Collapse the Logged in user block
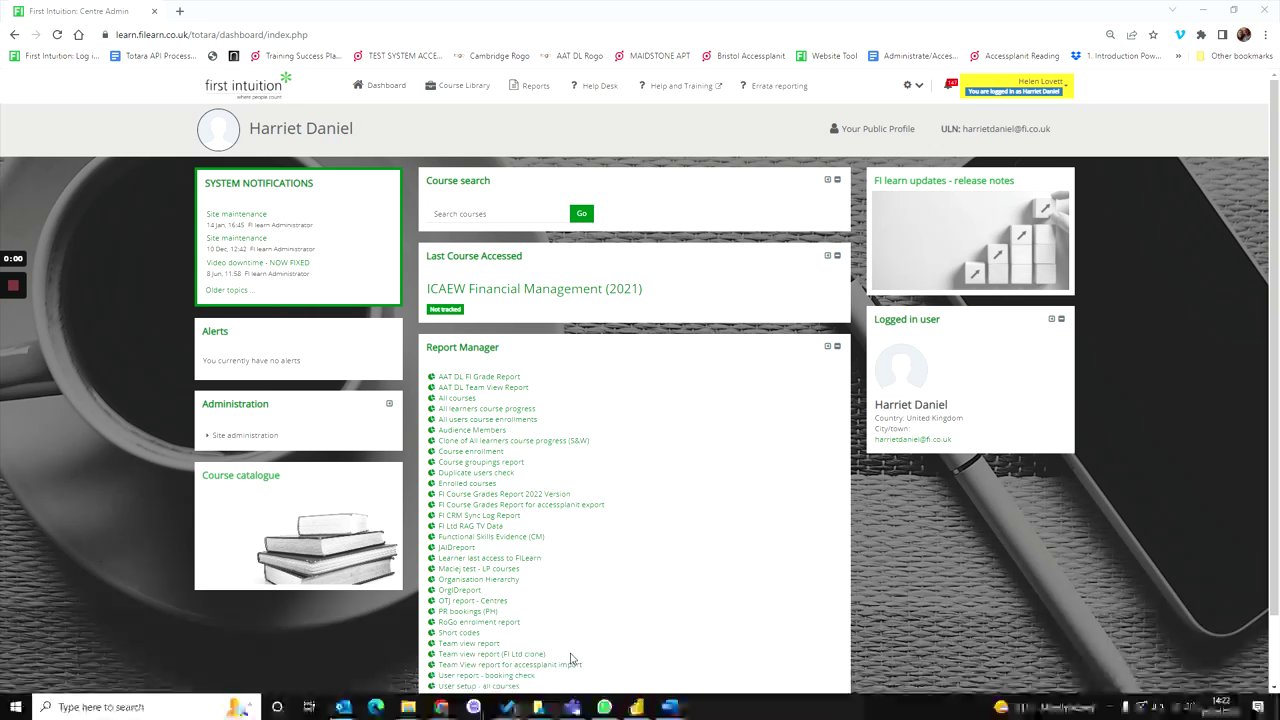Viewport: 1280px width, 720px height. [1061, 319]
